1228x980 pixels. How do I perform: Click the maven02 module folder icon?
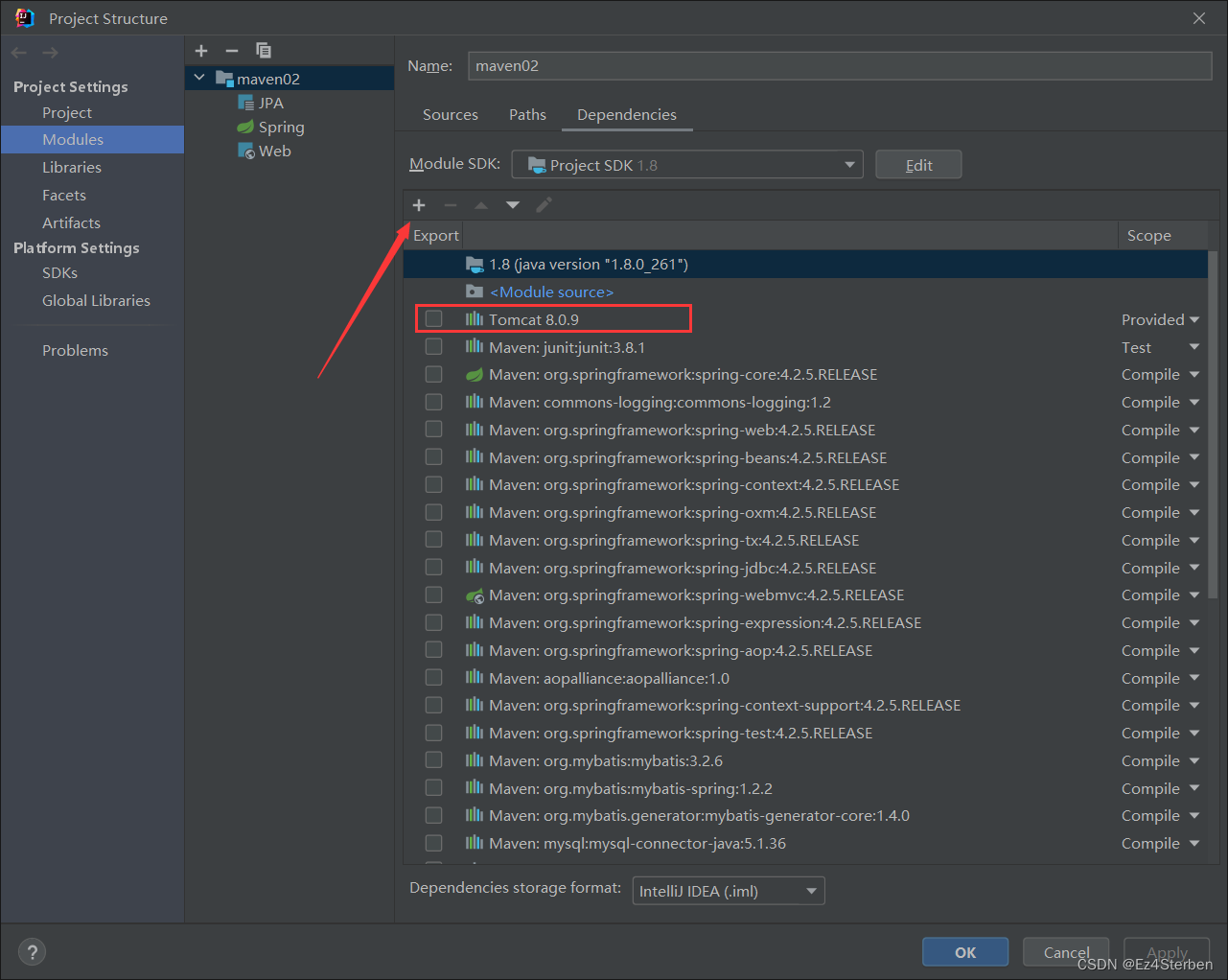point(225,79)
